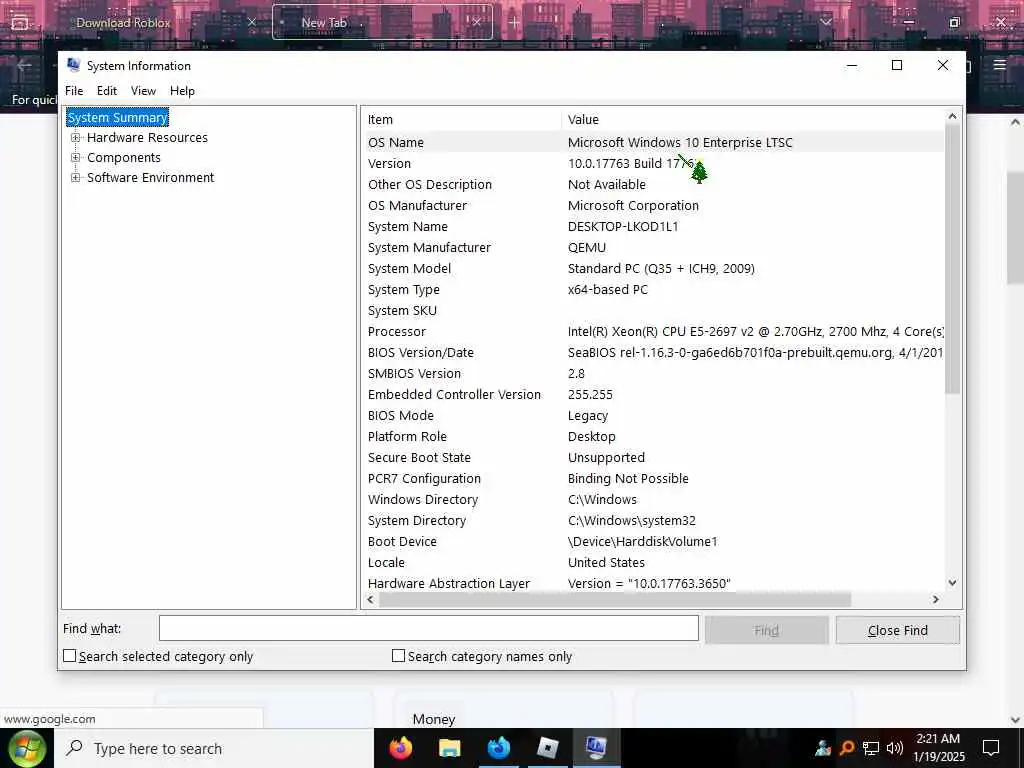Click the Close Find button
Screen dimensions: 1024x768
(898, 630)
